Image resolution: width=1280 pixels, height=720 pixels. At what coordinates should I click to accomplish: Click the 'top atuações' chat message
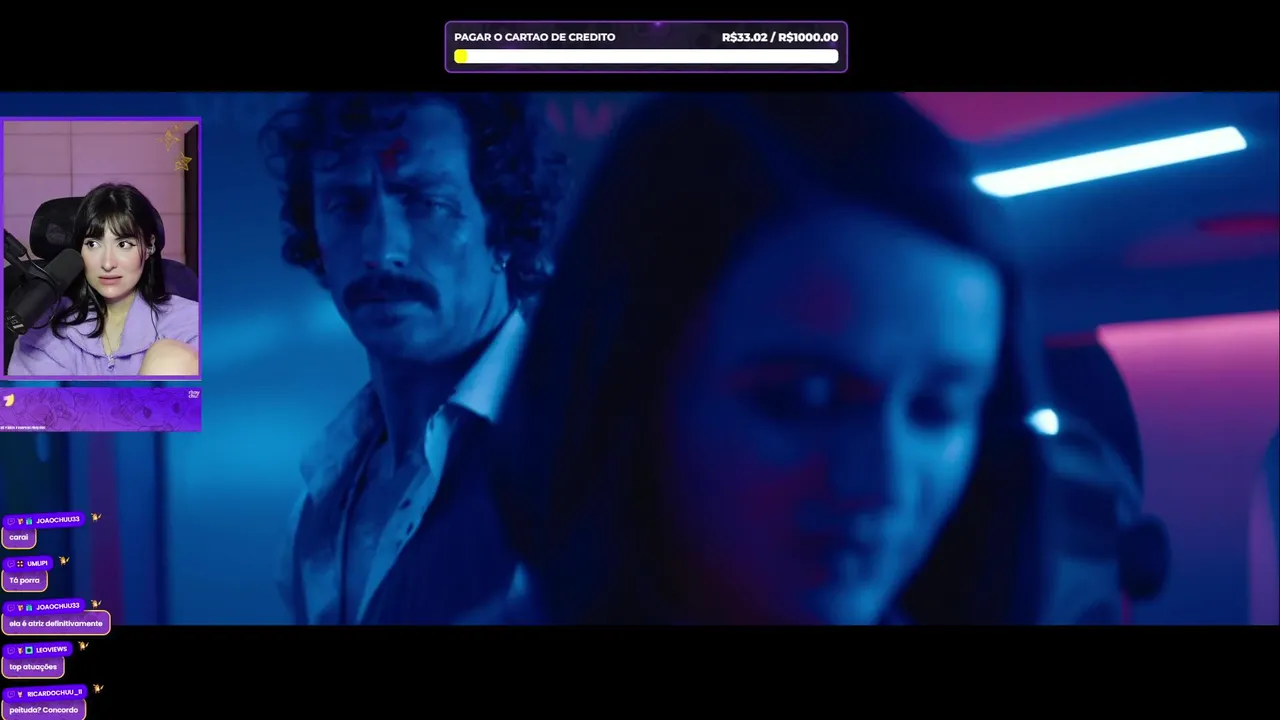tap(33, 667)
